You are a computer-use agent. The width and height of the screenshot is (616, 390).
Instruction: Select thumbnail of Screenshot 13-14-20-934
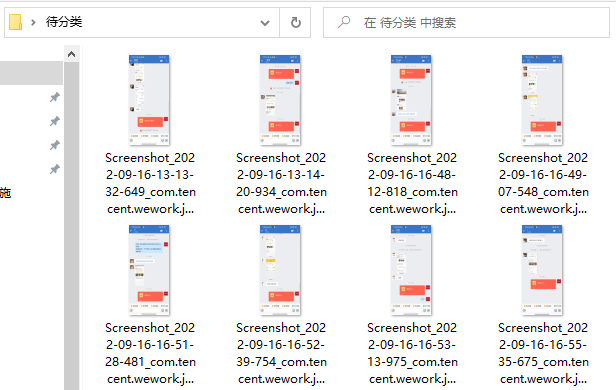tap(280, 100)
